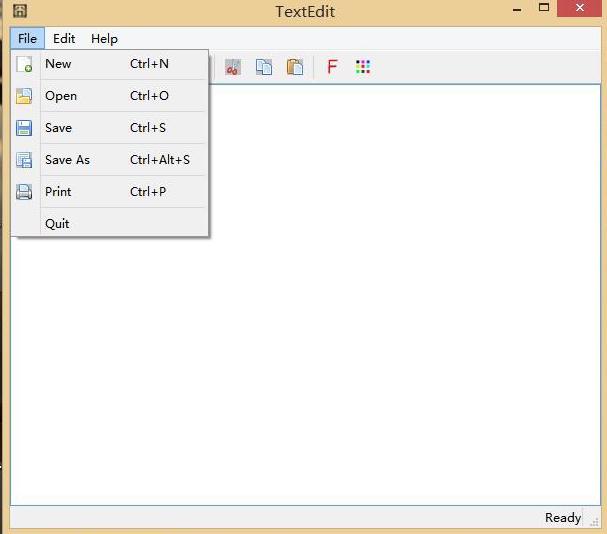Click the Copy icon in the toolbar
The height and width of the screenshot is (534, 607).
pos(264,67)
